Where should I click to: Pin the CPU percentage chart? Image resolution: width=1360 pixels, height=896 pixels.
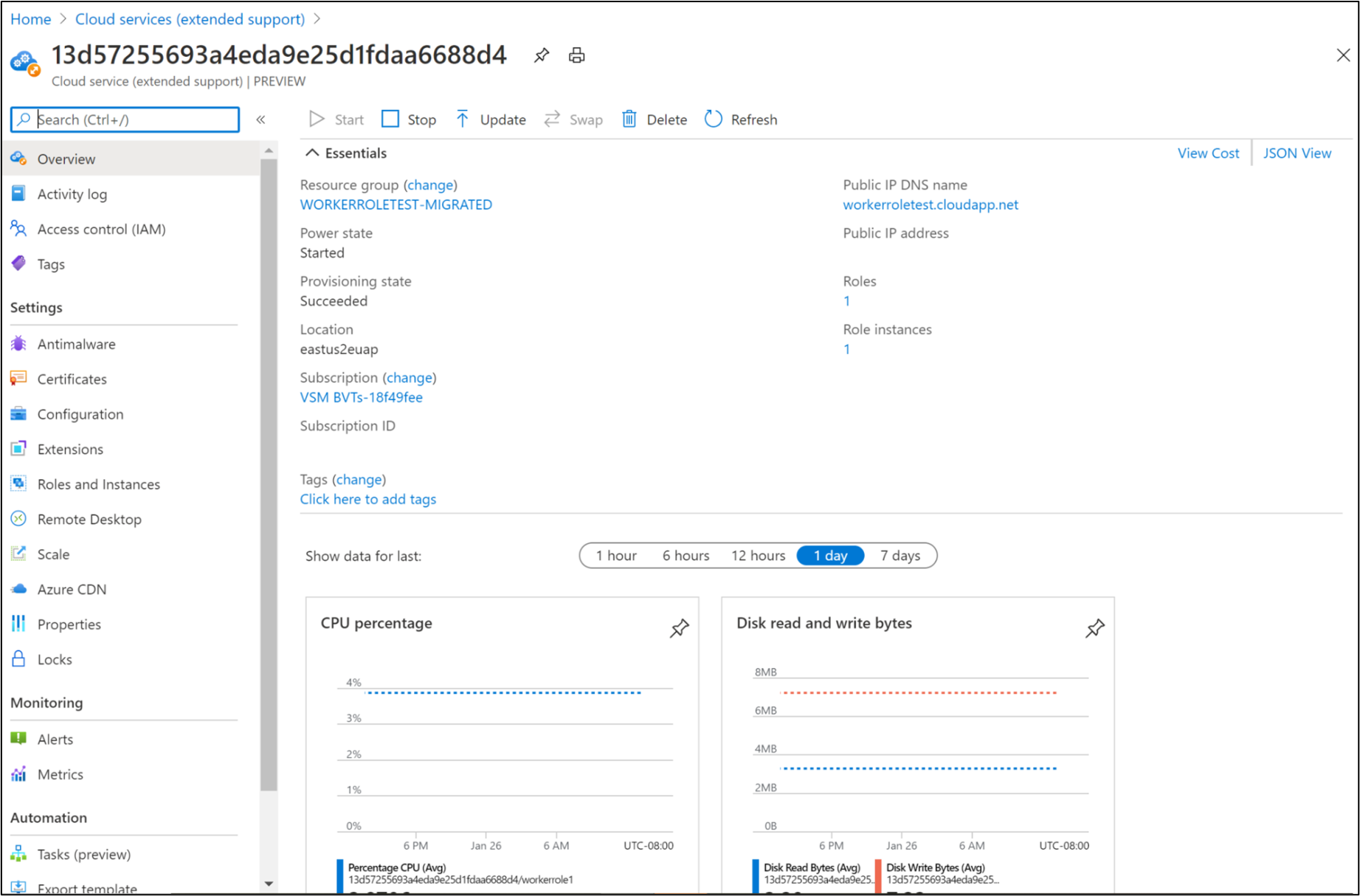pos(679,628)
